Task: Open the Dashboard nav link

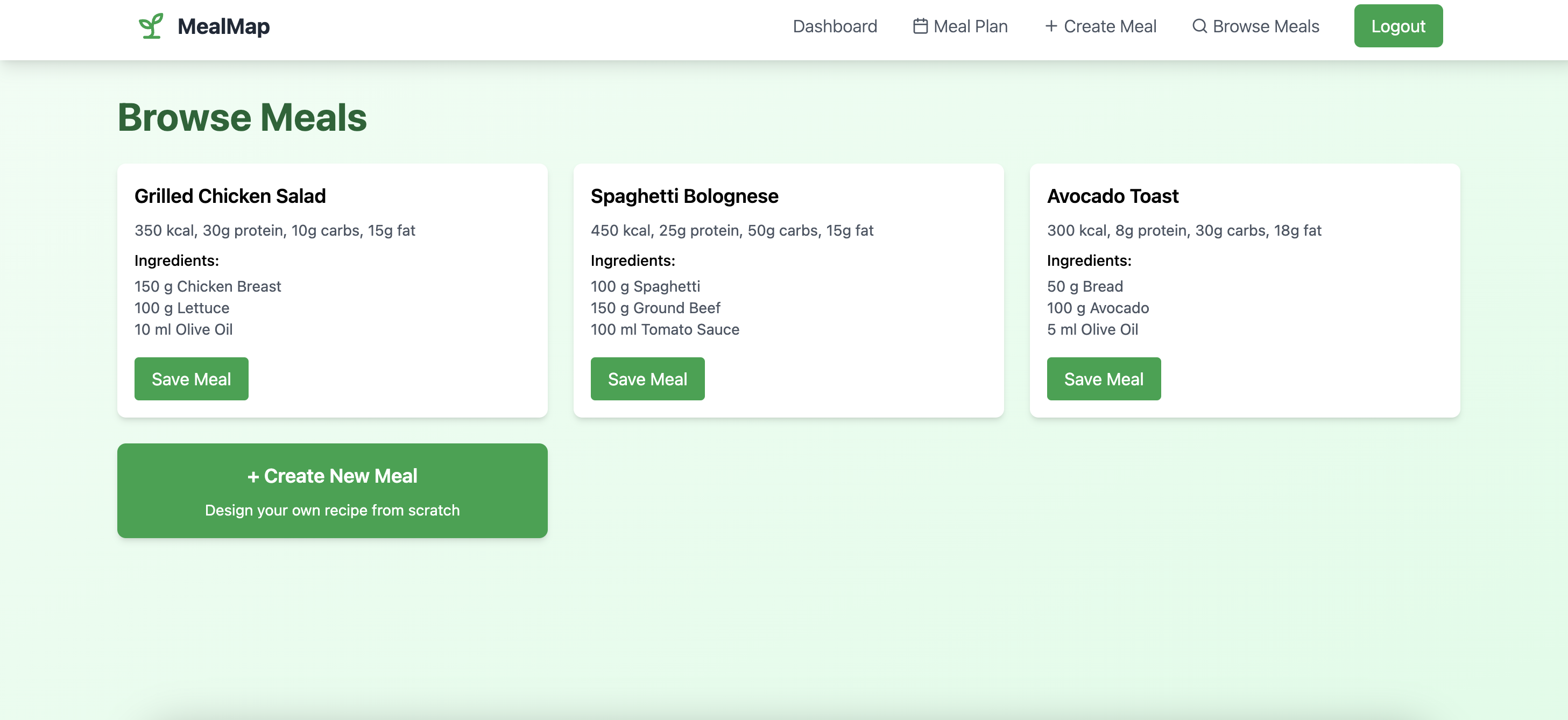Action: (x=834, y=26)
